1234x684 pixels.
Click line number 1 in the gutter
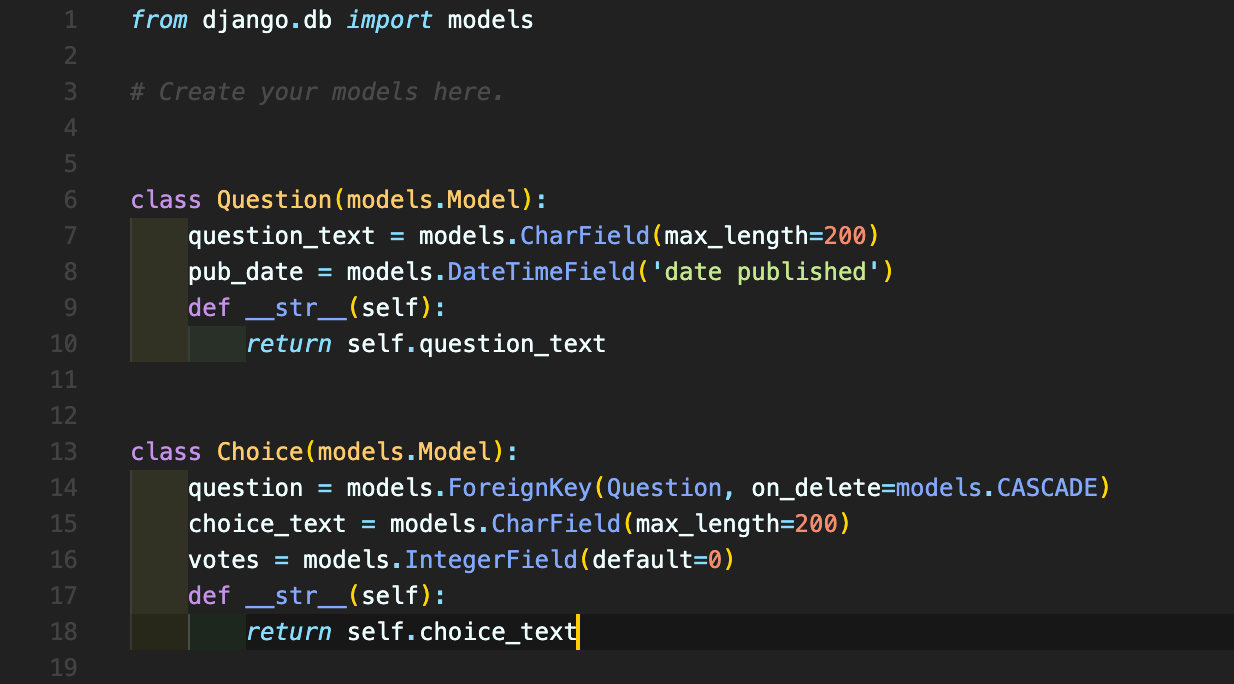tap(70, 20)
